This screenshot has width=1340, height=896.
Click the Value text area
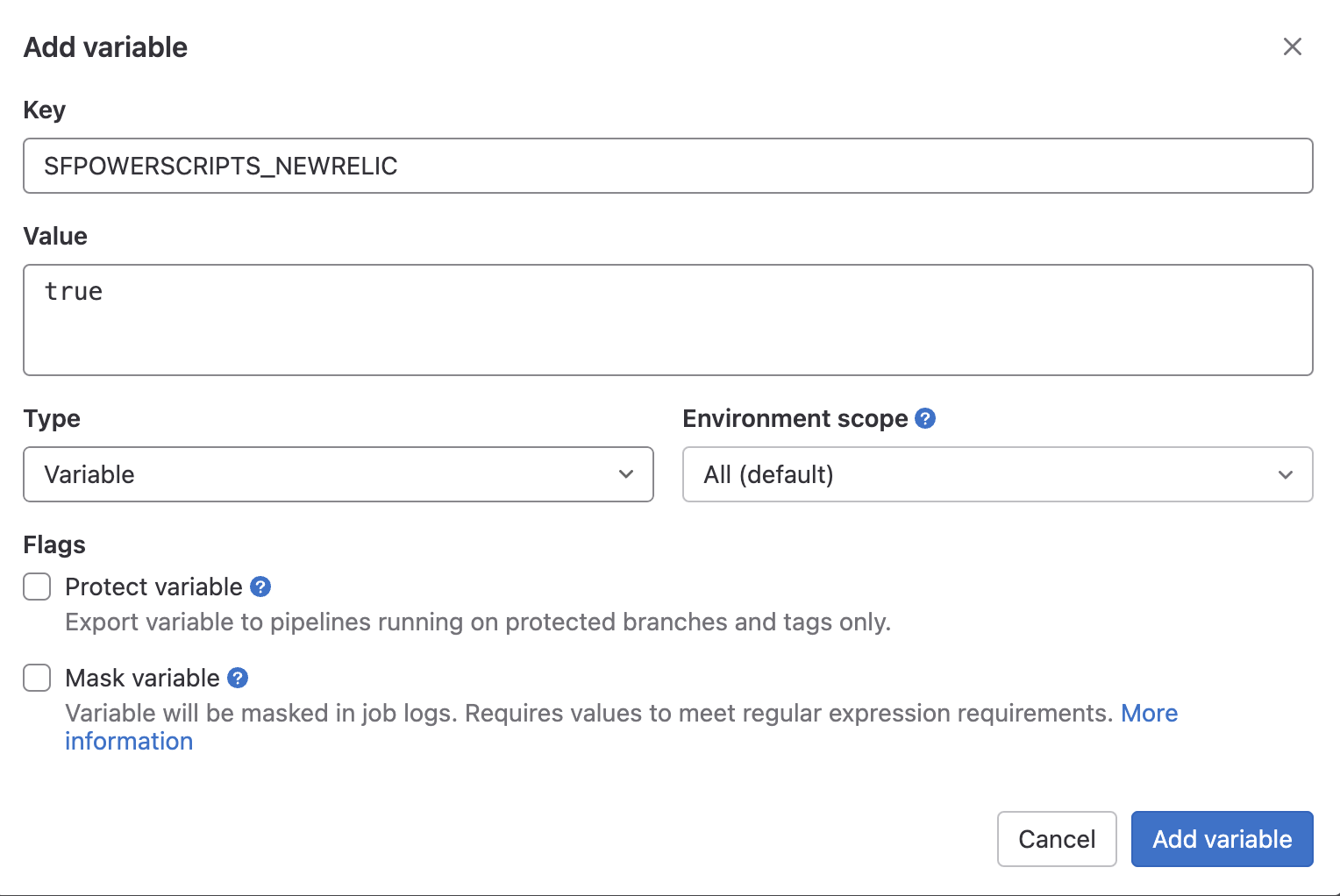coord(668,320)
